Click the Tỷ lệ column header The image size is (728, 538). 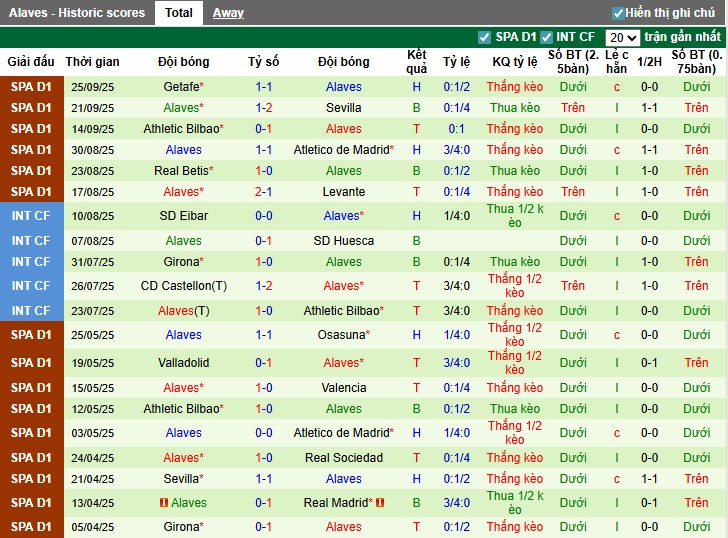point(456,62)
